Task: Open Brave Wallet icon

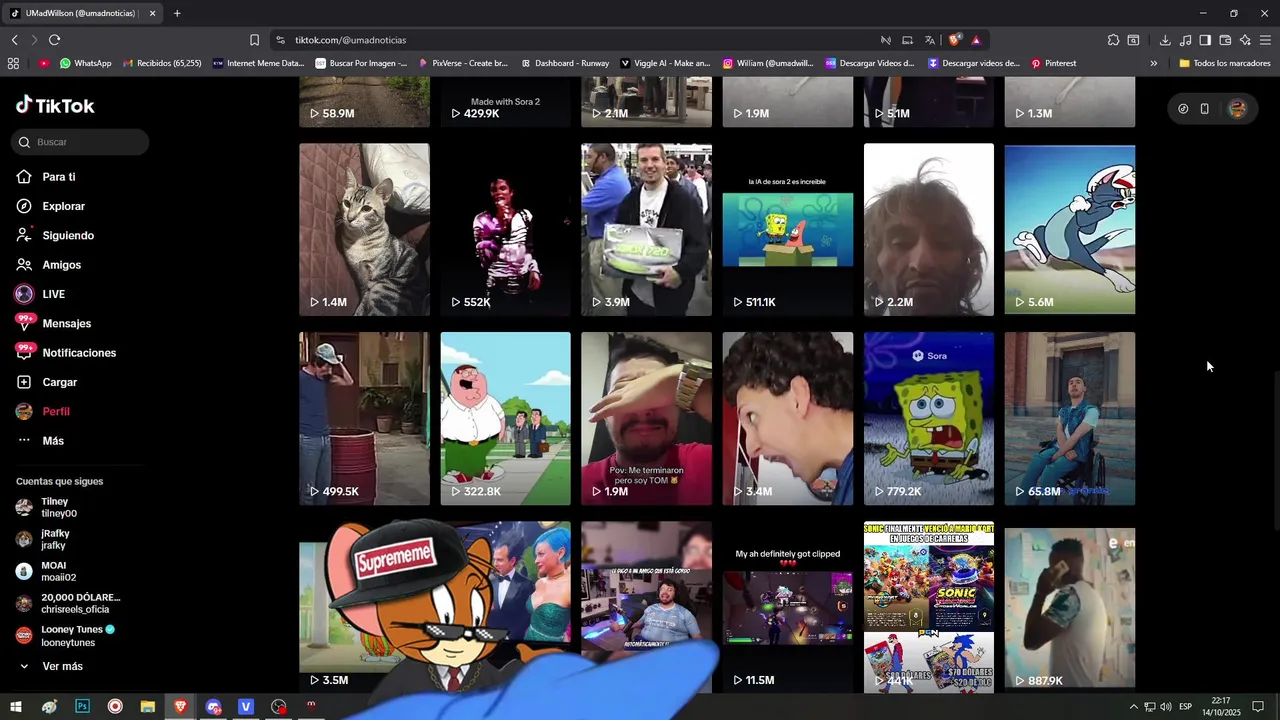Action: point(1225,40)
